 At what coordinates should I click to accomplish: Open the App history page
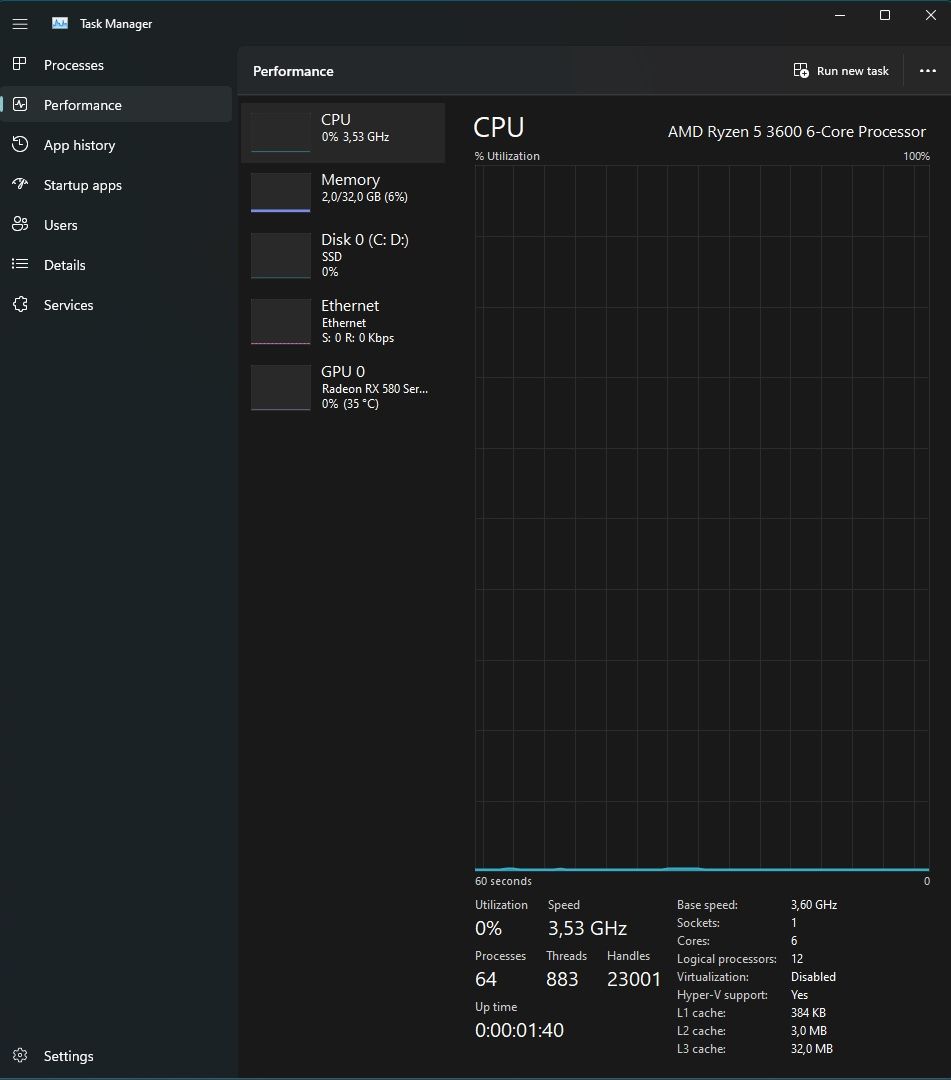pos(79,145)
